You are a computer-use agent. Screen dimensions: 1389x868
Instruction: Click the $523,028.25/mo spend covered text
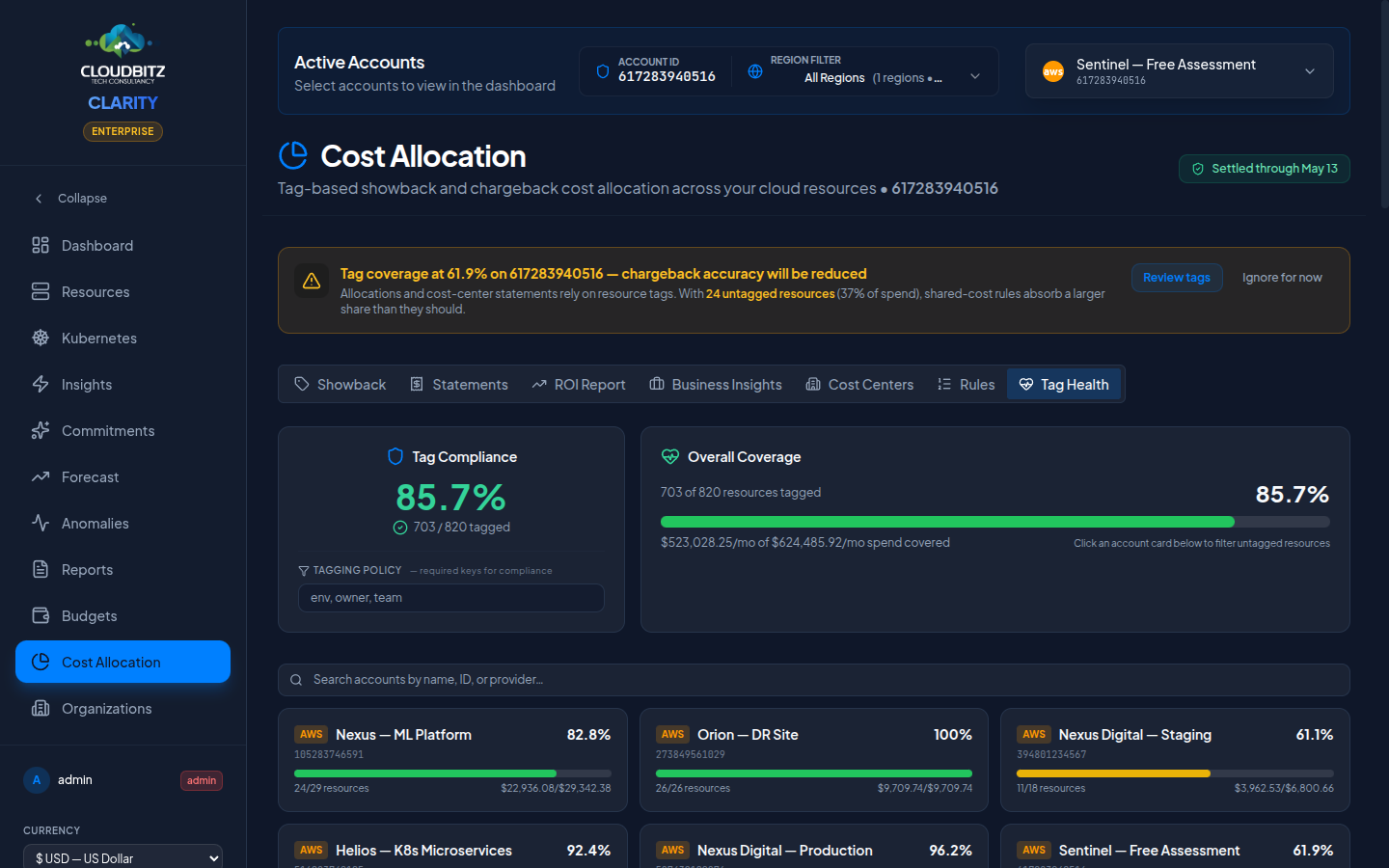pyautogui.click(x=805, y=543)
